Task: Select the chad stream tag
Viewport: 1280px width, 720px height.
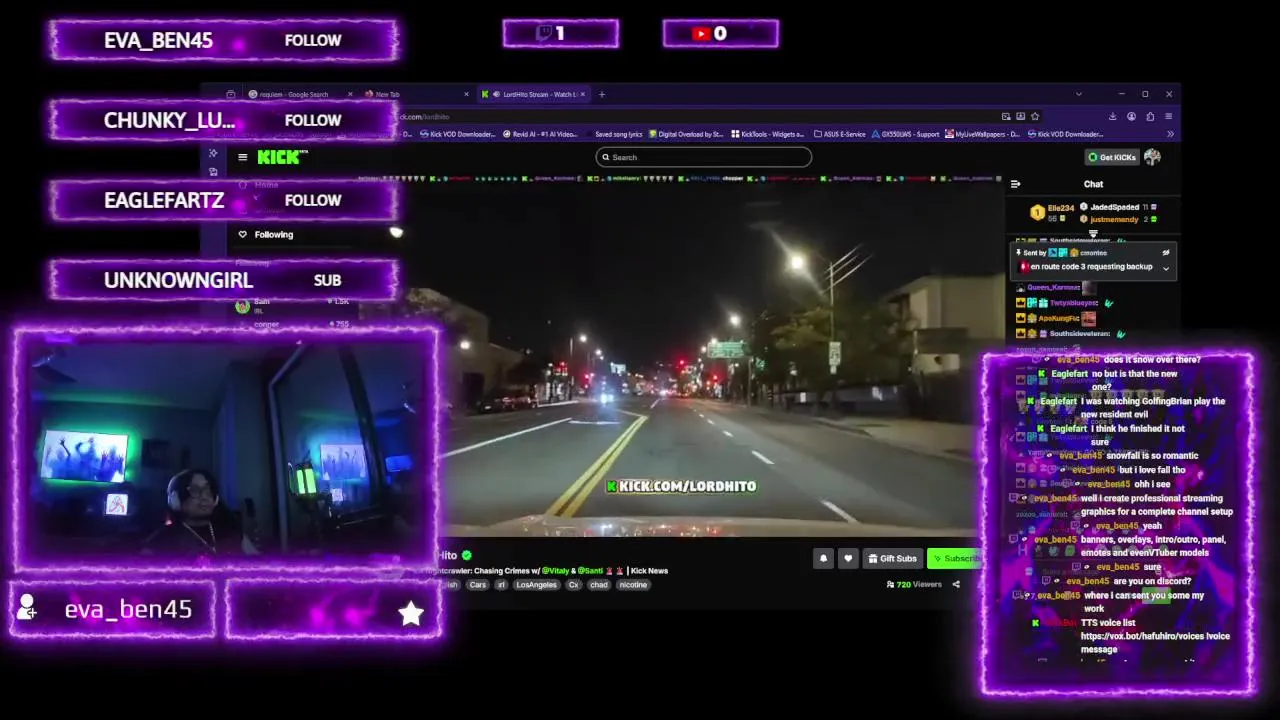Action: pos(598,585)
